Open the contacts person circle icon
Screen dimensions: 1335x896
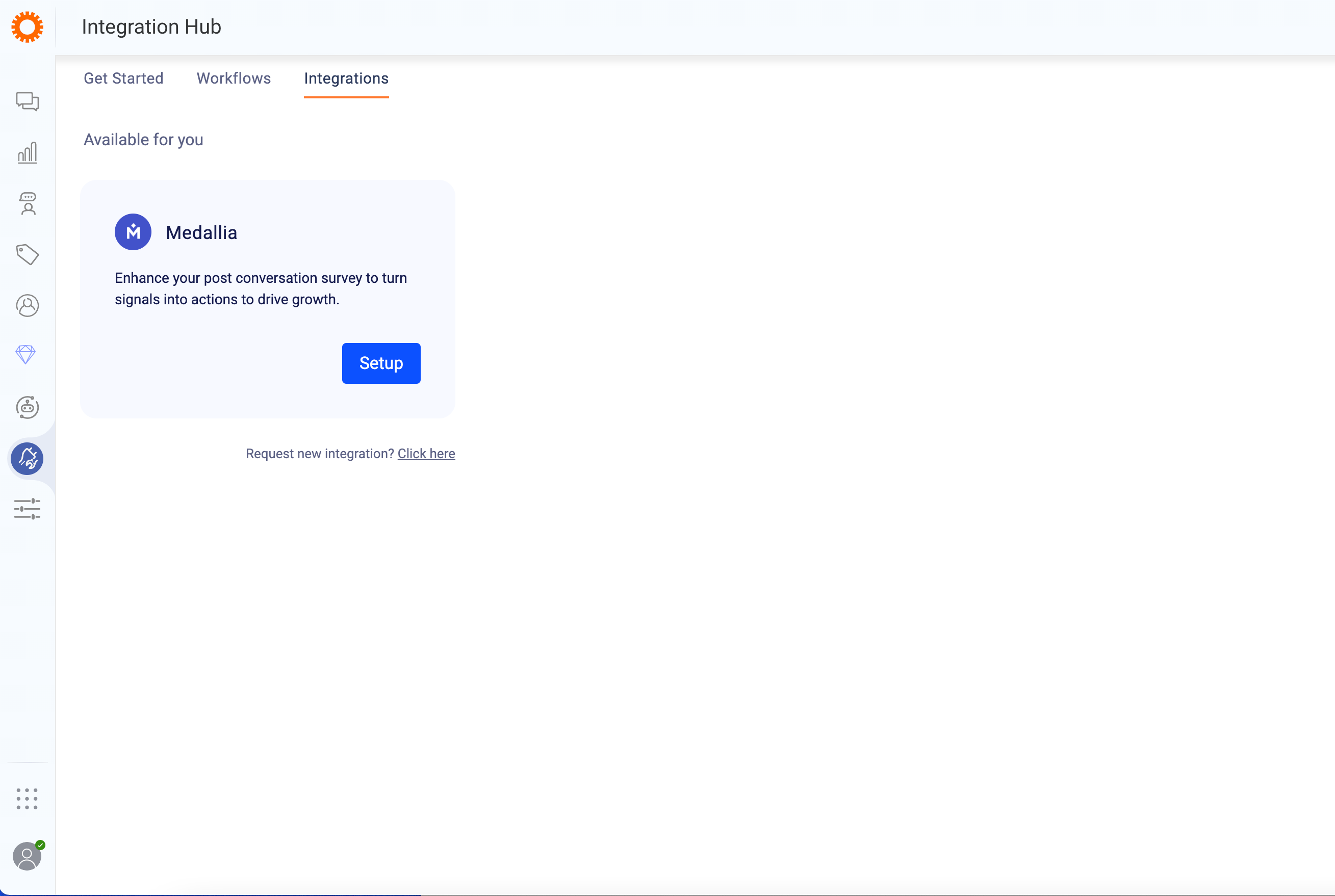27,306
